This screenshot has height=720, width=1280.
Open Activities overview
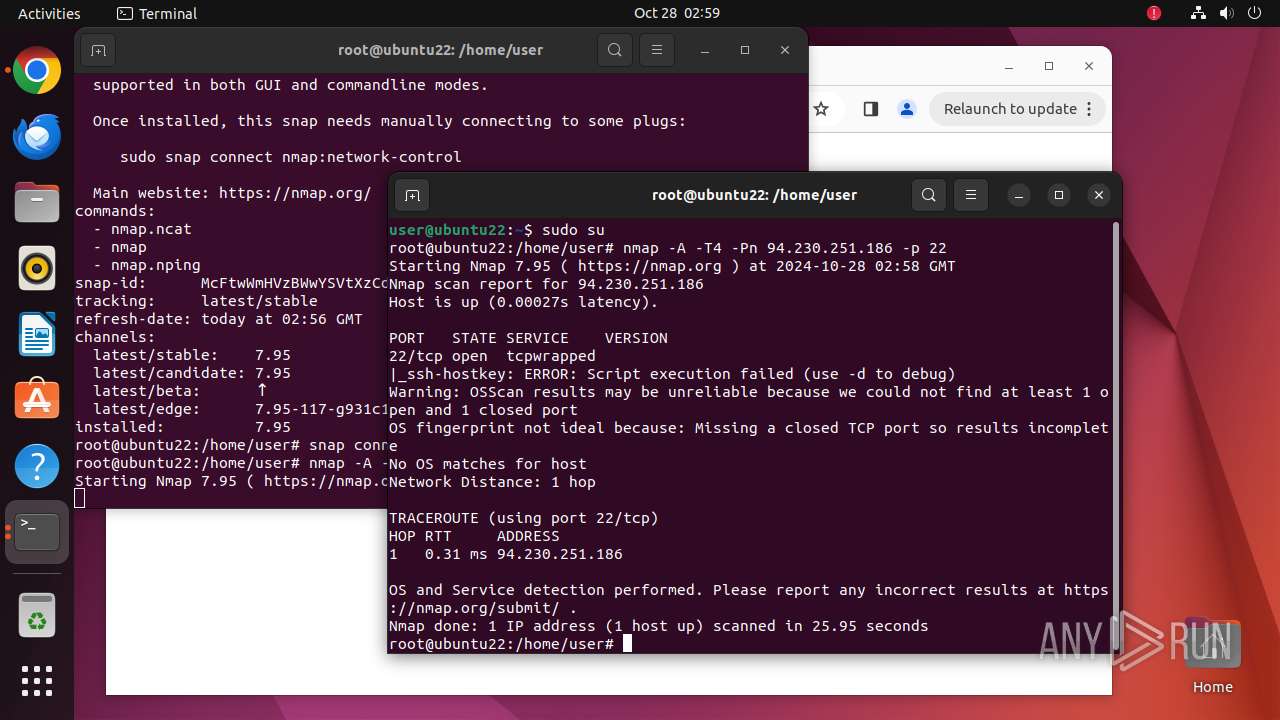click(49, 13)
